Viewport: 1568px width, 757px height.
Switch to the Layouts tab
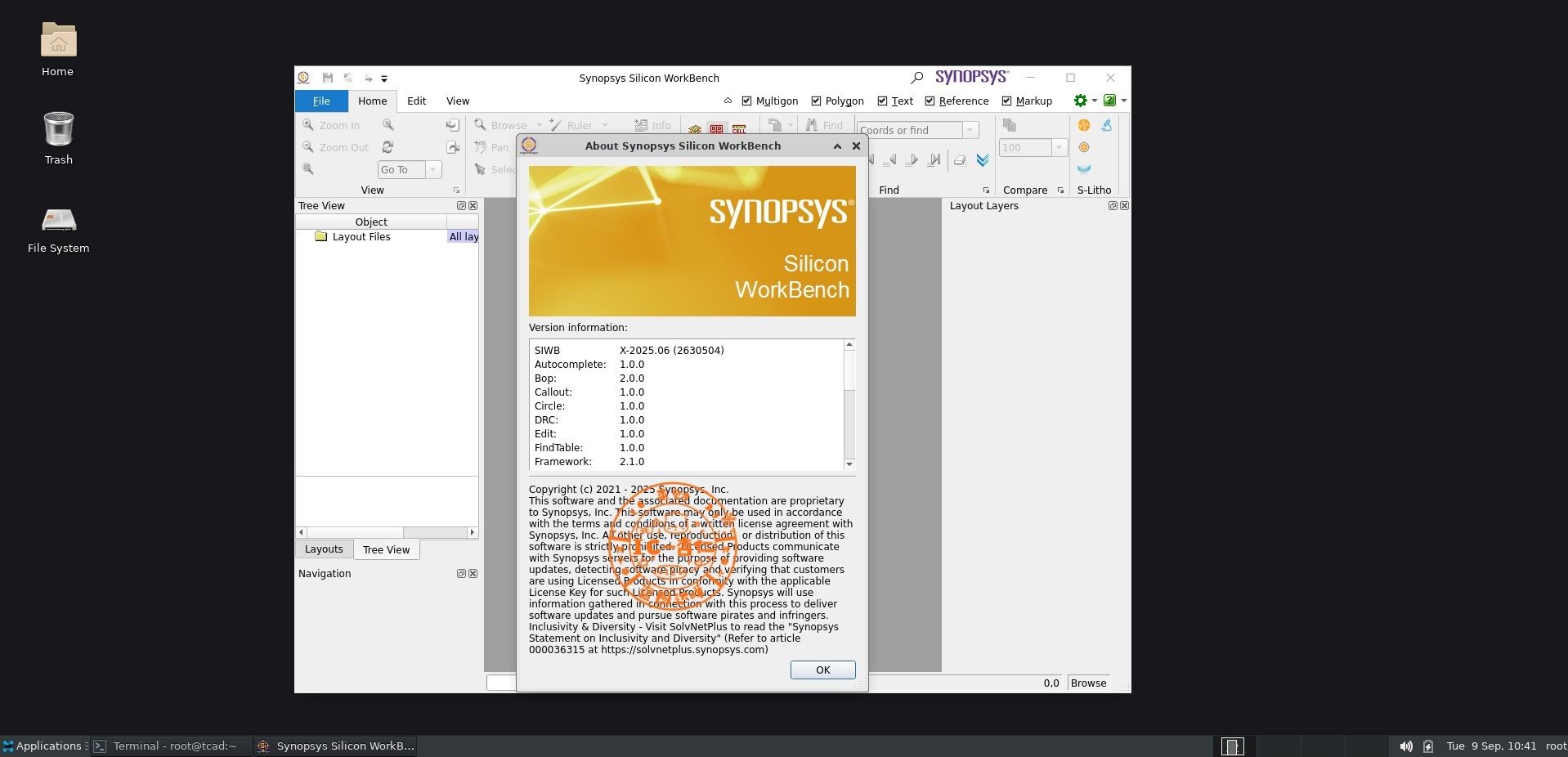(x=324, y=549)
